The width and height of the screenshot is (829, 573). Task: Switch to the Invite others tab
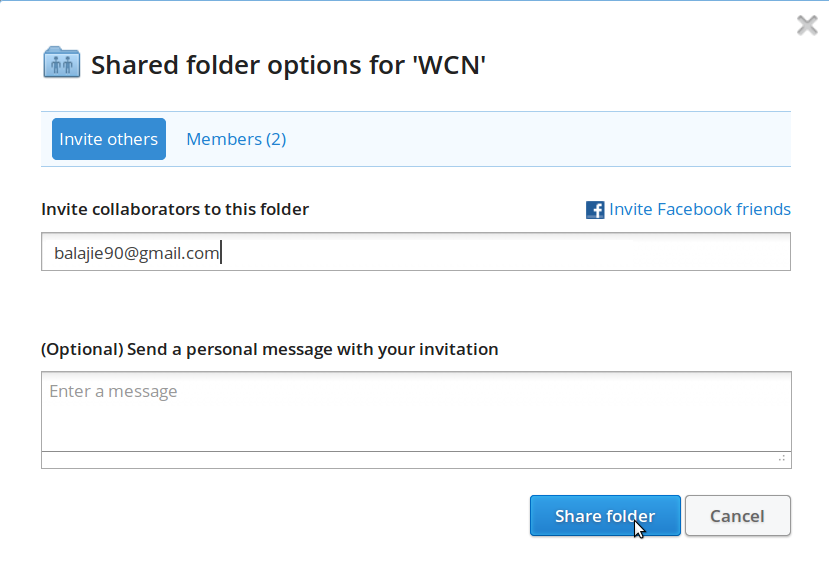tap(109, 139)
